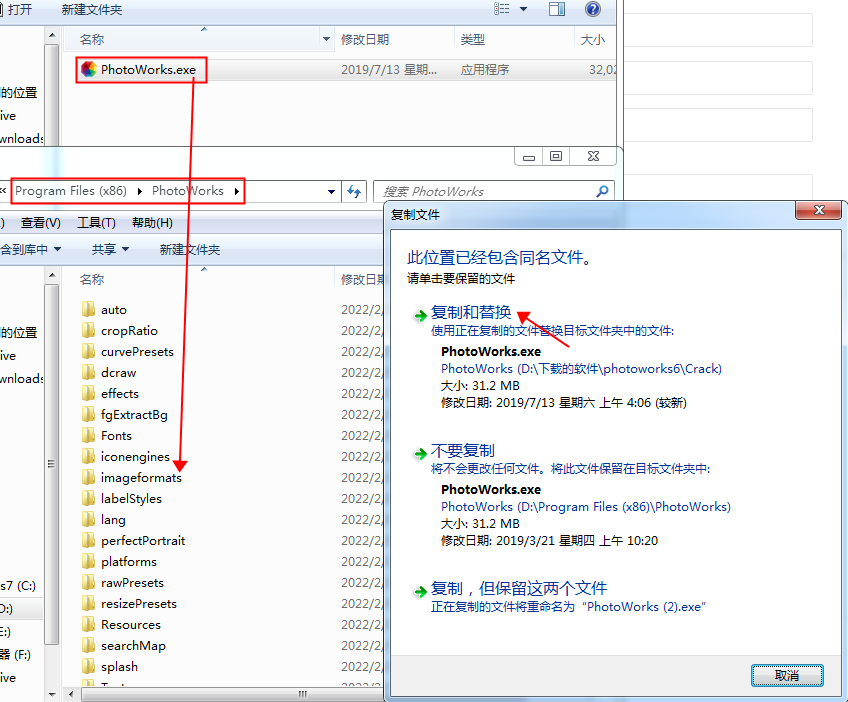Open 名称 column filter dropdown in upper window
848x702 pixels.
pyautogui.click(x=326, y=39)
